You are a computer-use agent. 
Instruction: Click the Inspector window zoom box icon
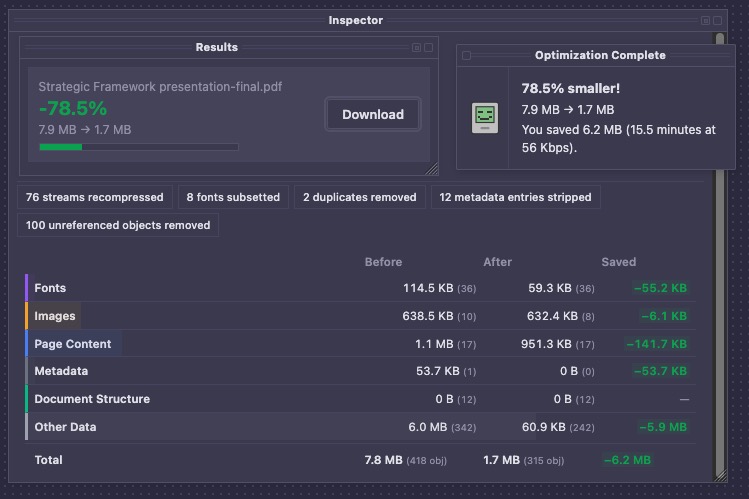[706, 21]
